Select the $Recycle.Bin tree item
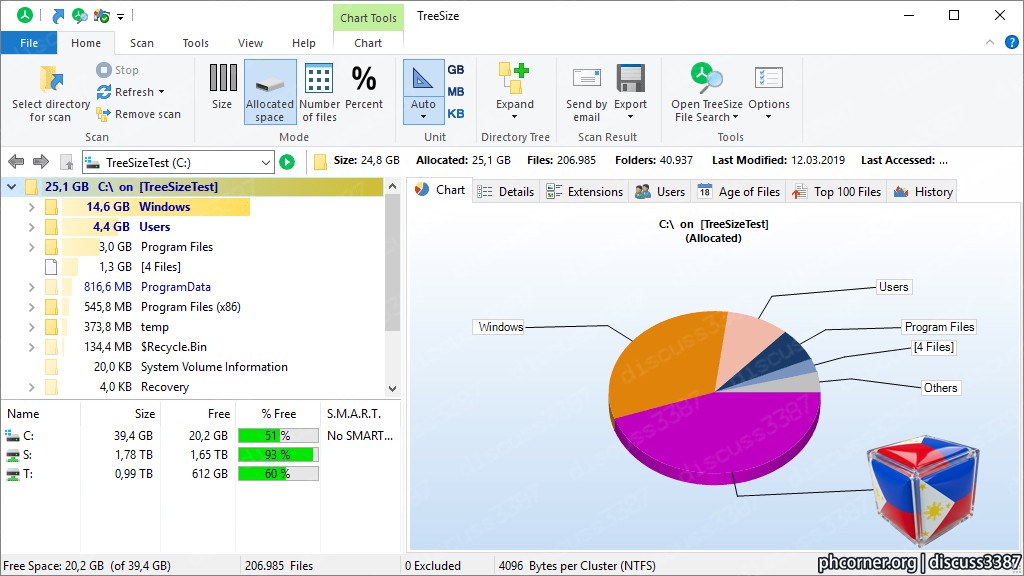This screenshot has width=1024, height=576. point(174,347)
